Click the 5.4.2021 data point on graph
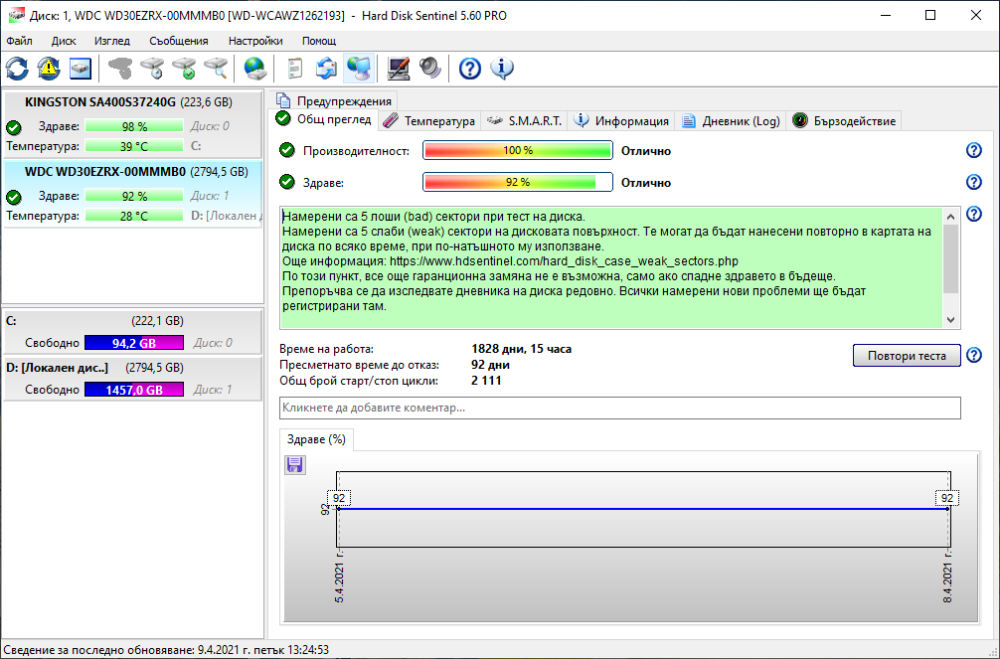 pos(338,509)
